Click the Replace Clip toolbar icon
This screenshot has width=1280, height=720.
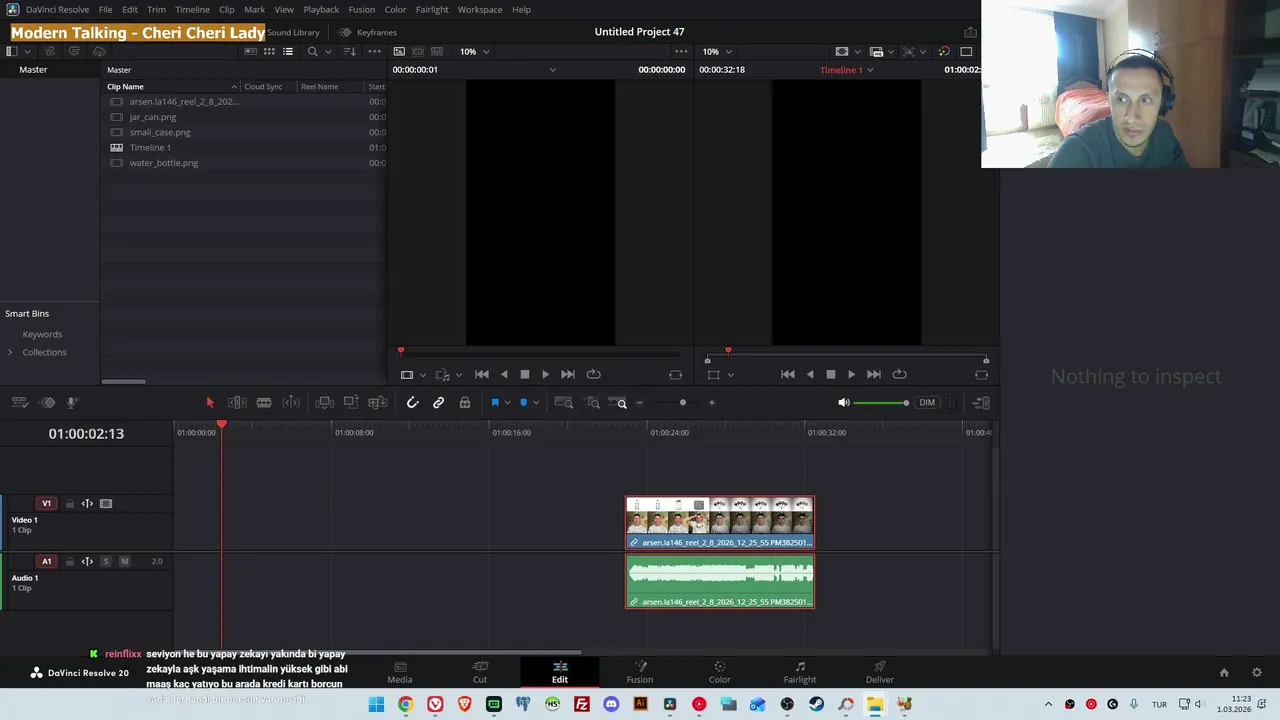tap(377, 403)
